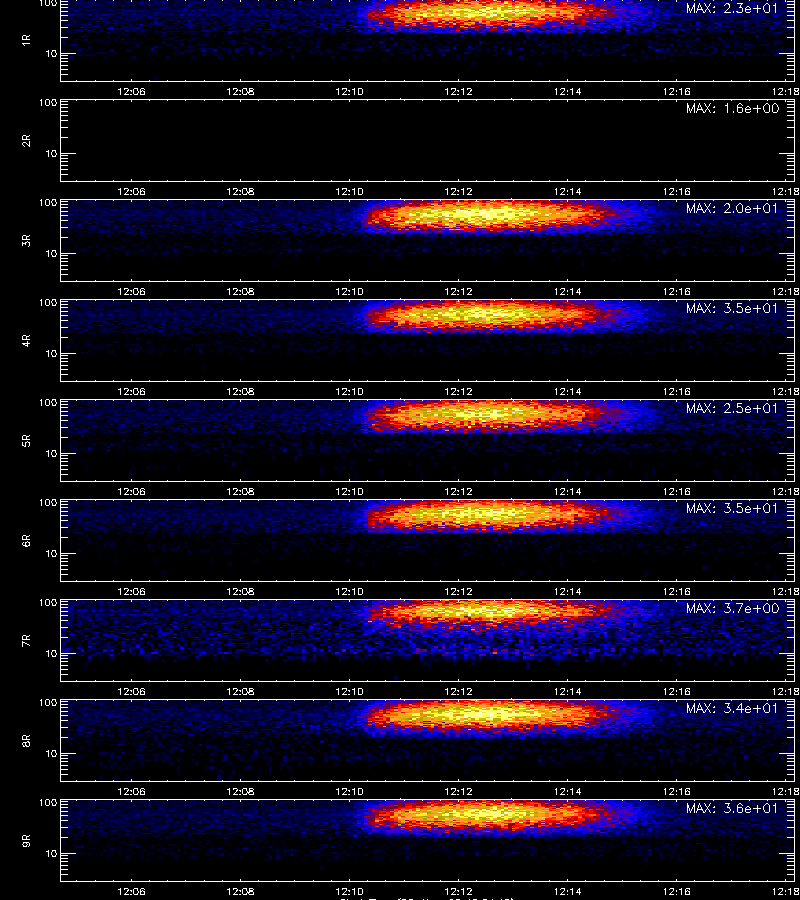Viewport: 800px width, 900px height.
Task: Click the 12:12 tick label below panel 9R
Action: (x=459, y=891)
